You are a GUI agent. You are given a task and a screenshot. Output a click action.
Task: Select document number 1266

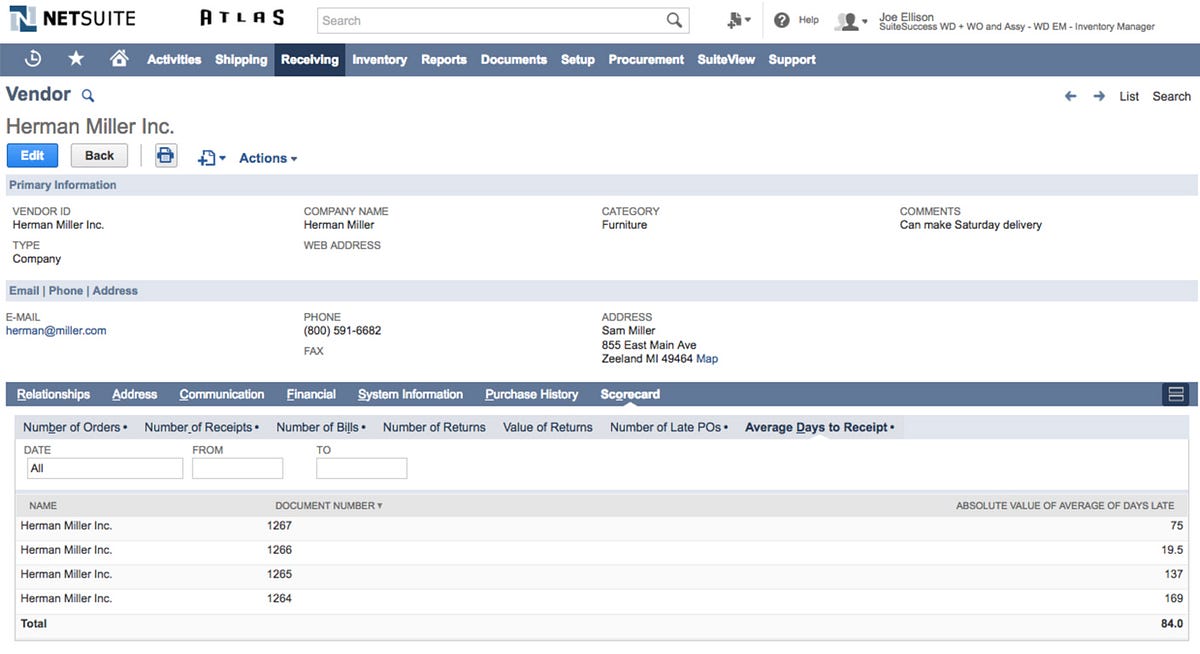[x=279, y=550]
